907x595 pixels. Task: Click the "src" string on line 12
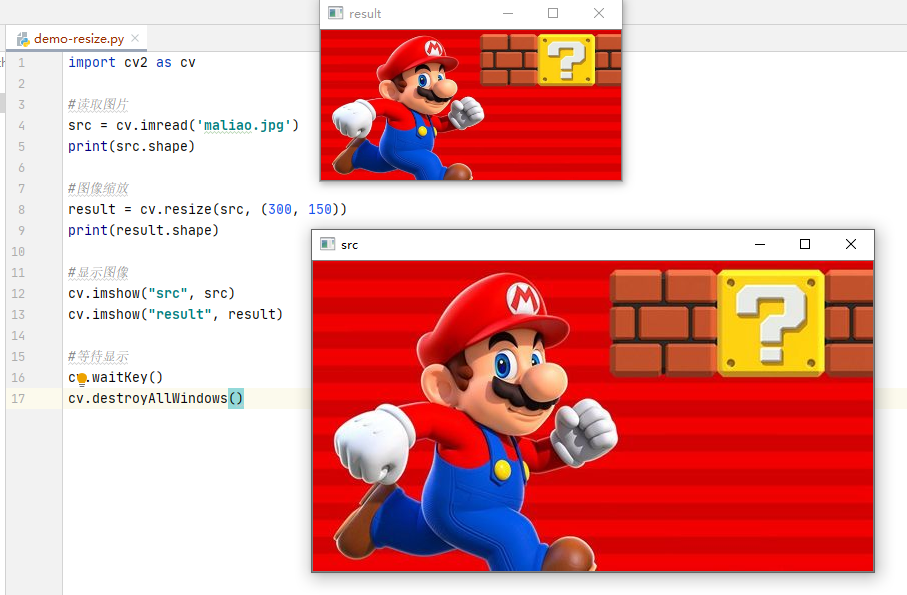(x=168, y=293)
